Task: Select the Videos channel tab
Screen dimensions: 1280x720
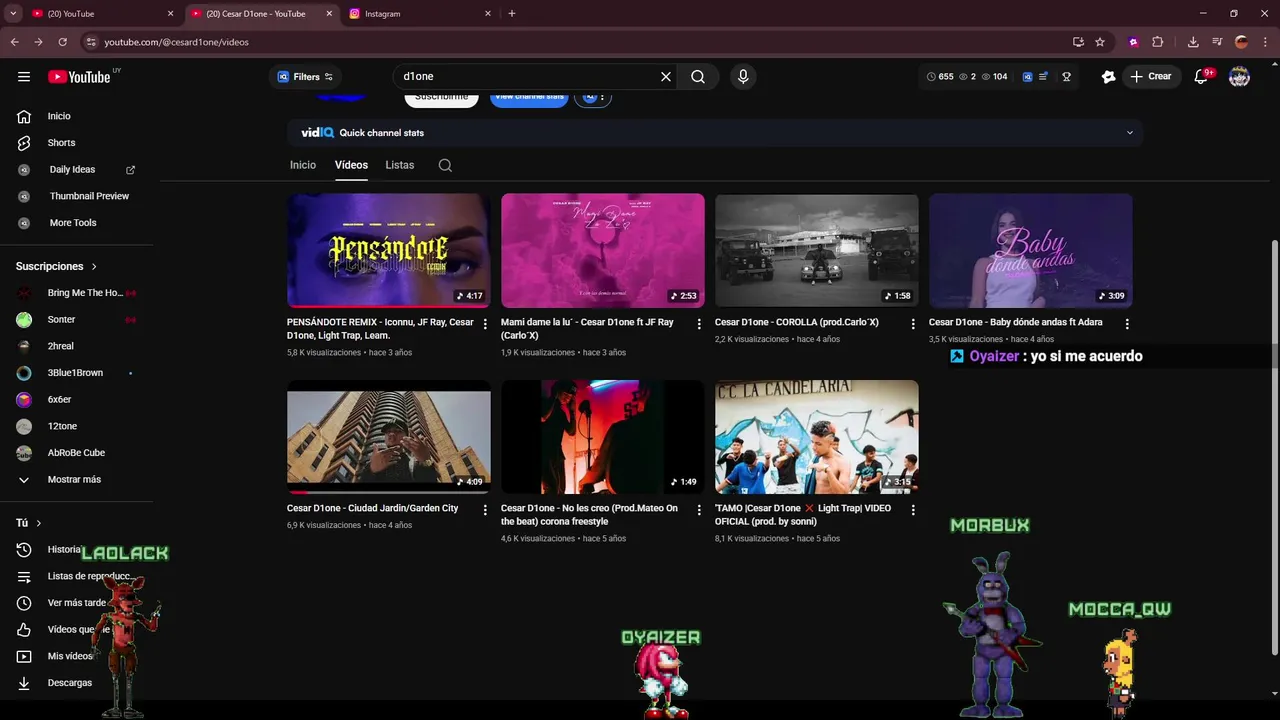Action: [x=351, y=165]
